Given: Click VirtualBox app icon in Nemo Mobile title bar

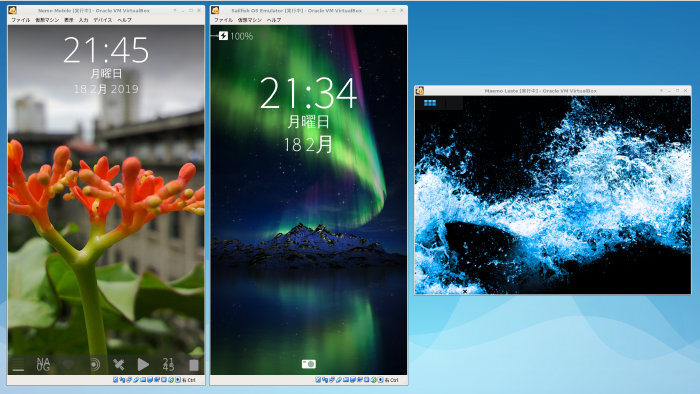Looking at the screenshot, I should point(12,10).
